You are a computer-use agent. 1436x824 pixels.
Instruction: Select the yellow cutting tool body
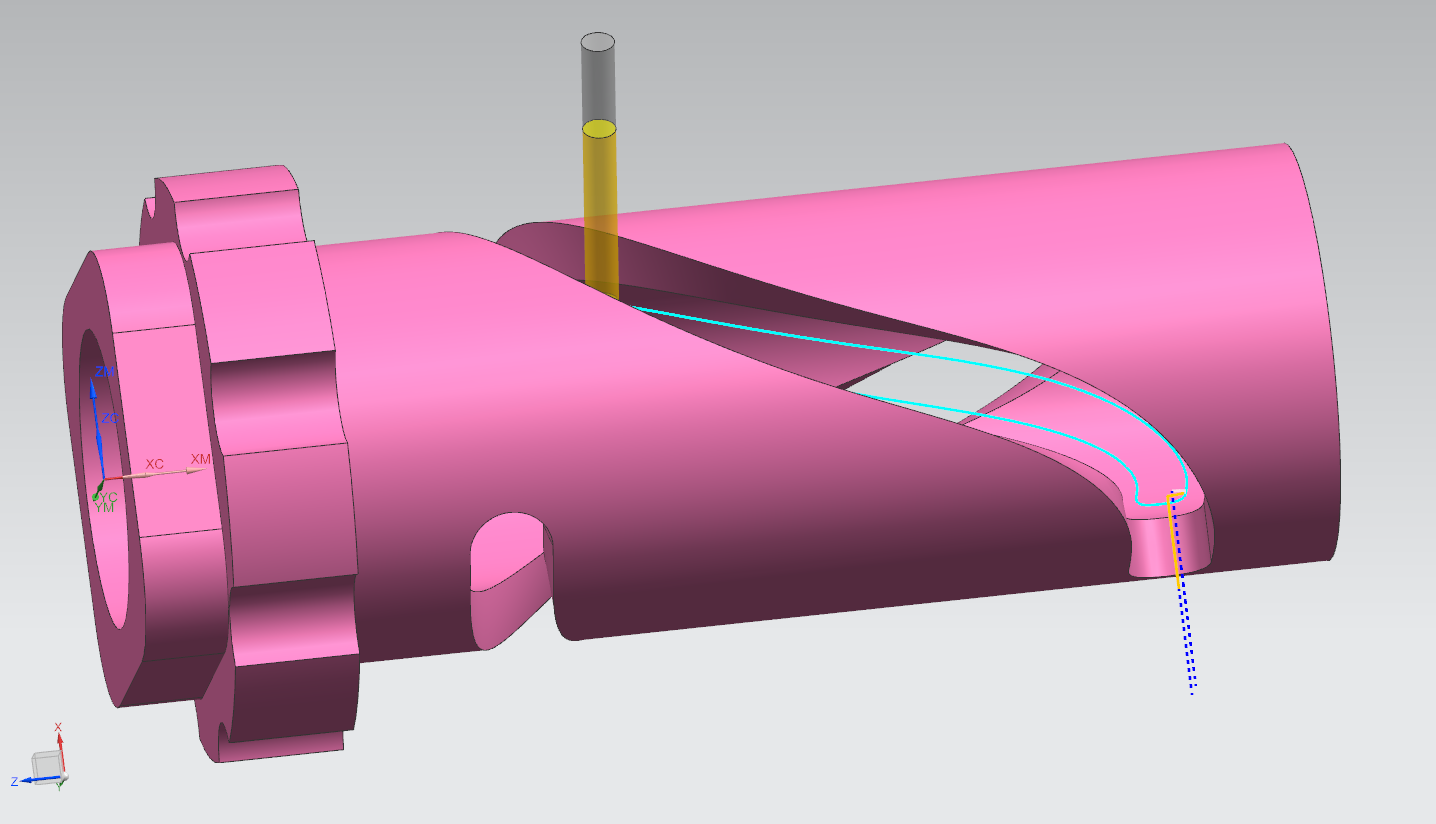pyautogui.click(x=600, y=210)
